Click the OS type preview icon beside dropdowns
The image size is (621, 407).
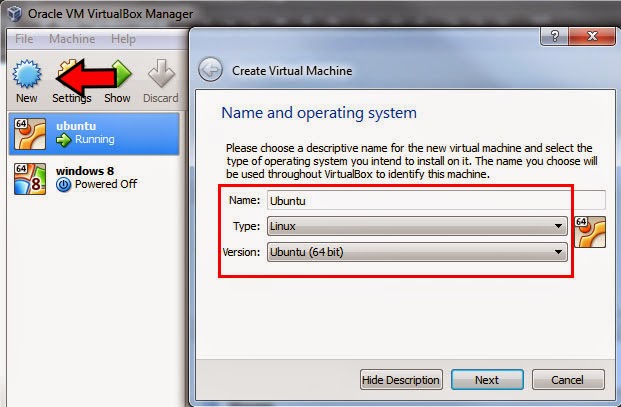click(590, 232)
